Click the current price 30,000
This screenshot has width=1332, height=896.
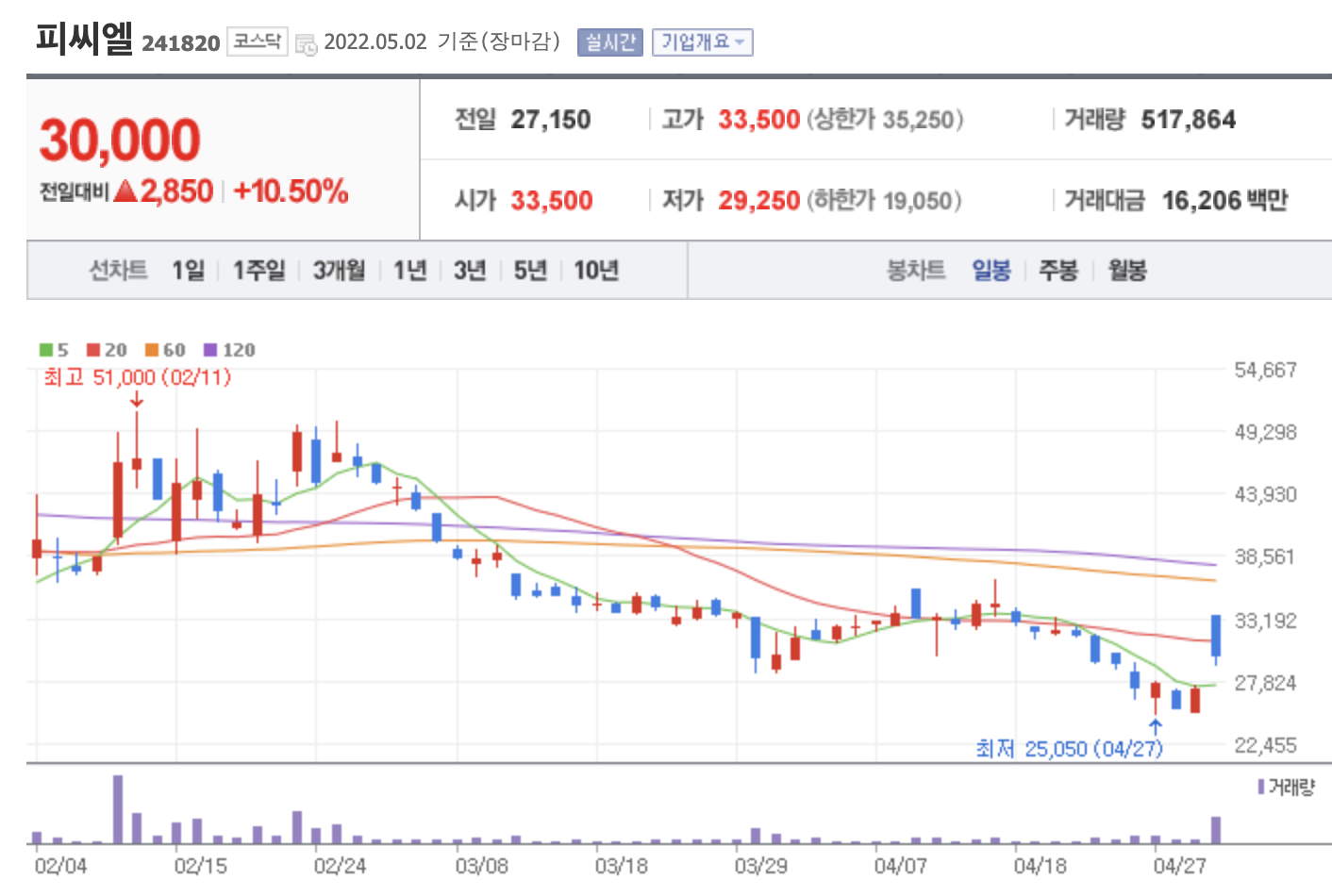pyautogui.click(x=120, y=141)
